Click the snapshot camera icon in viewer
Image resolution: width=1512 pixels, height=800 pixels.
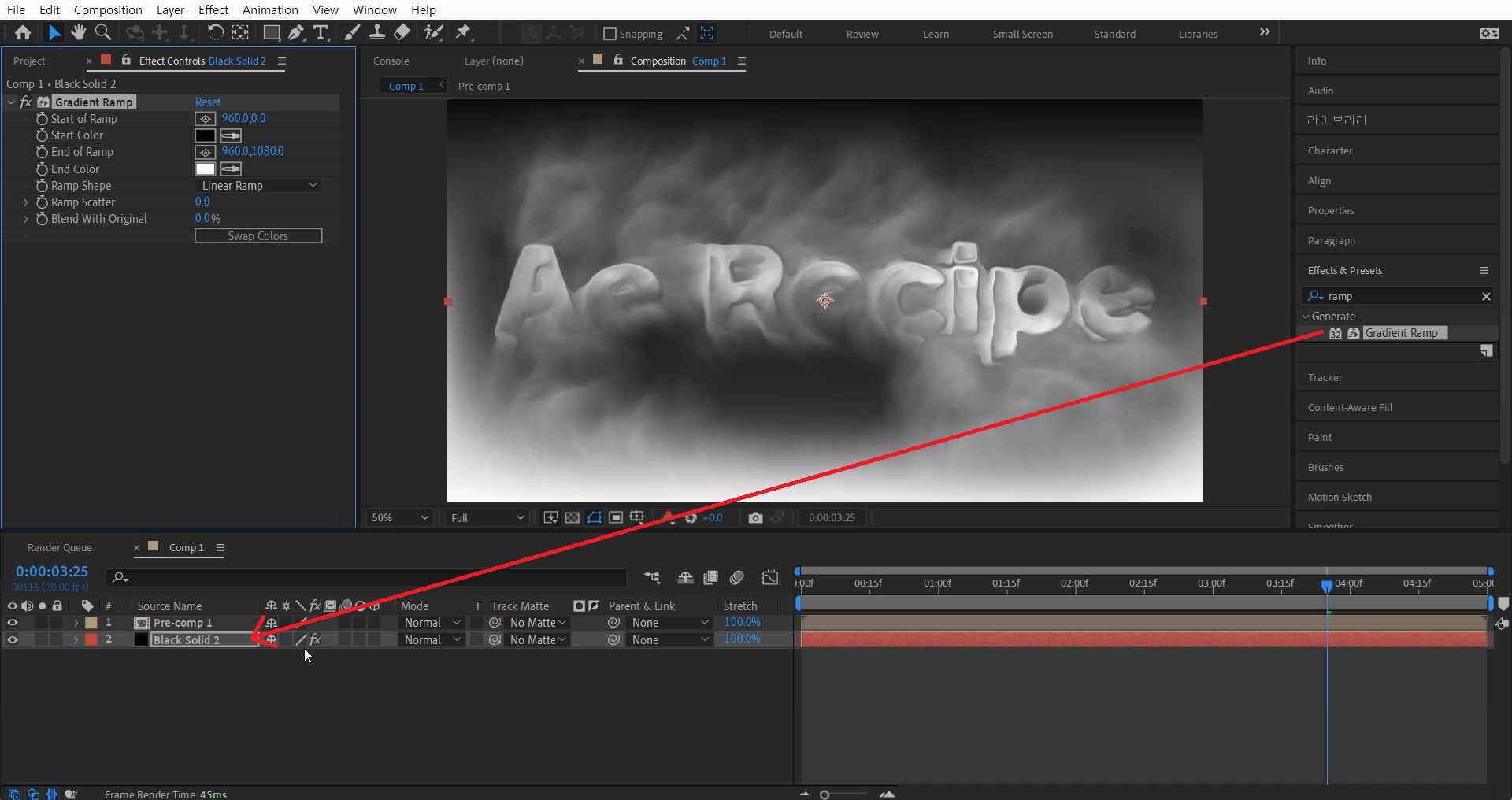(x=755, y=517)
